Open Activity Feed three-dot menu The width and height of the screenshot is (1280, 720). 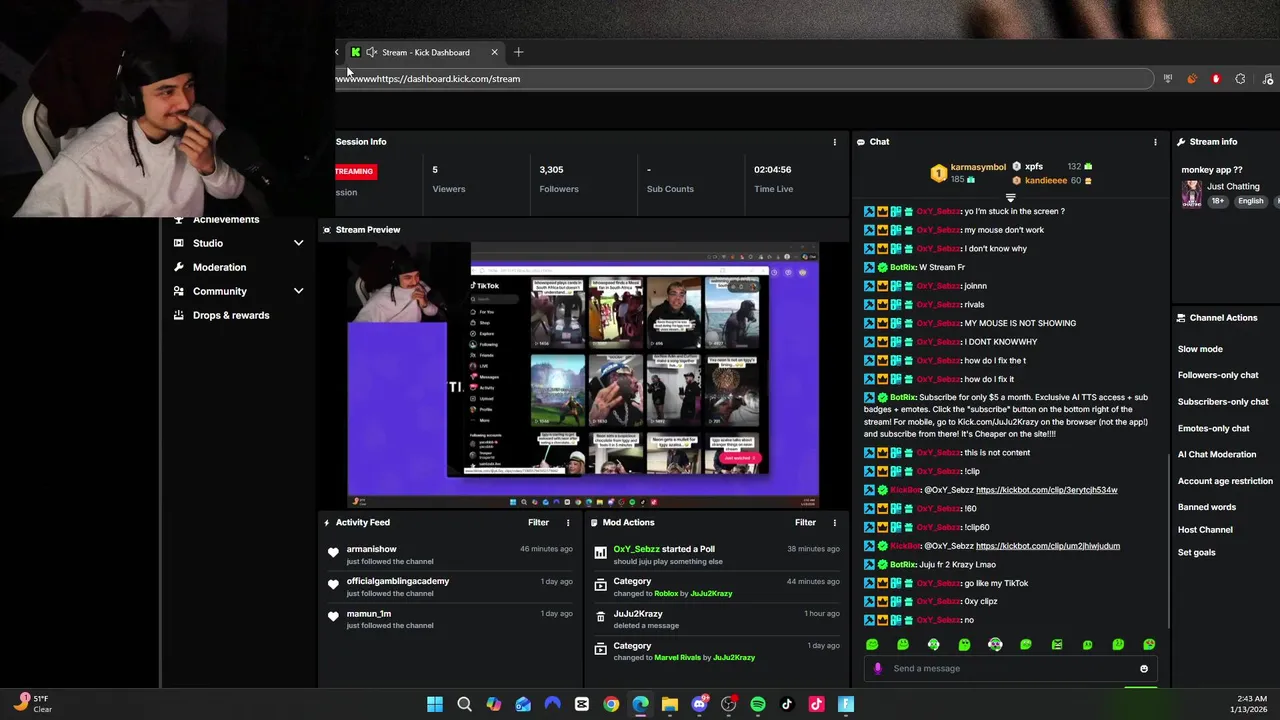tap(568, 522)
